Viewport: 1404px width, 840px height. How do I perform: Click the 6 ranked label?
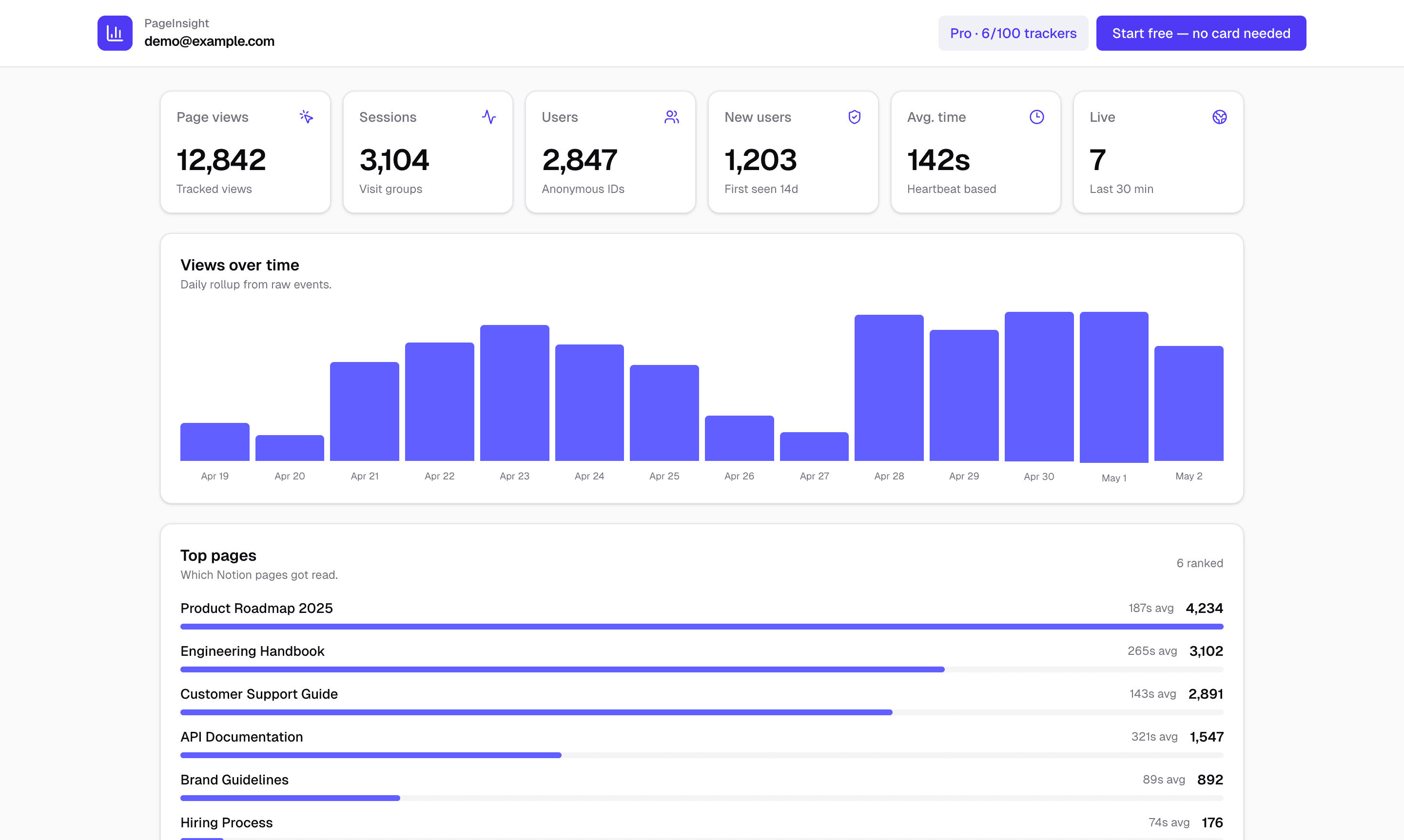(x=1200, y=563)
